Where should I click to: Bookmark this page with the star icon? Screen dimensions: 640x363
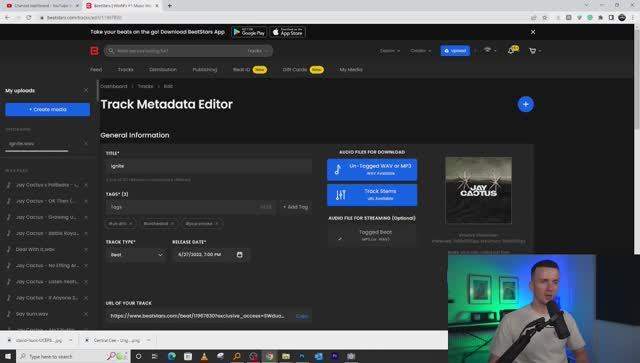(x=544, y=18)
